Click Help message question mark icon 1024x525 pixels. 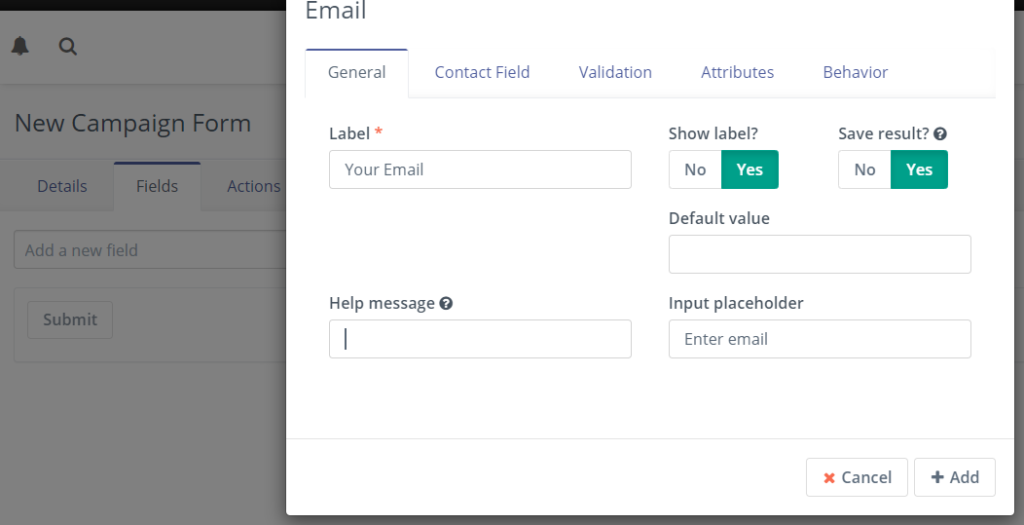coord(446,303)
